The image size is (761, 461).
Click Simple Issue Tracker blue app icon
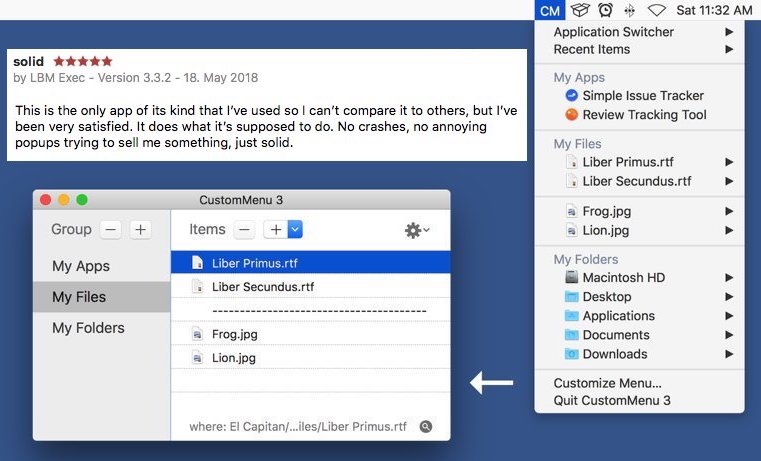click(x=572, y=96)
